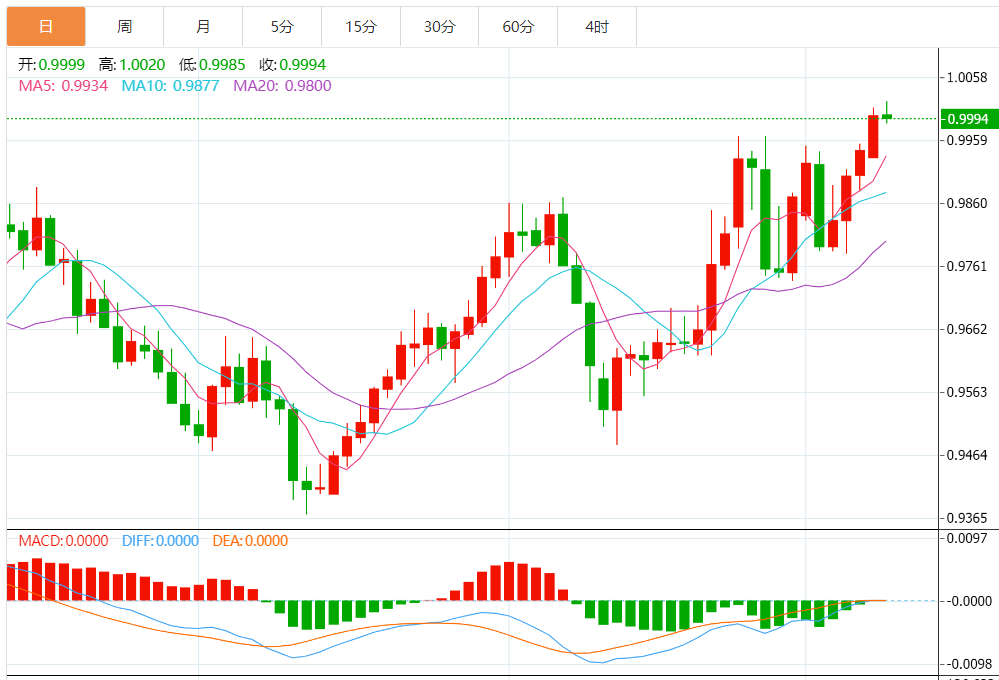Click the -0.0098 MACD axis label
The image size is (999, 680).
(969, 664)
